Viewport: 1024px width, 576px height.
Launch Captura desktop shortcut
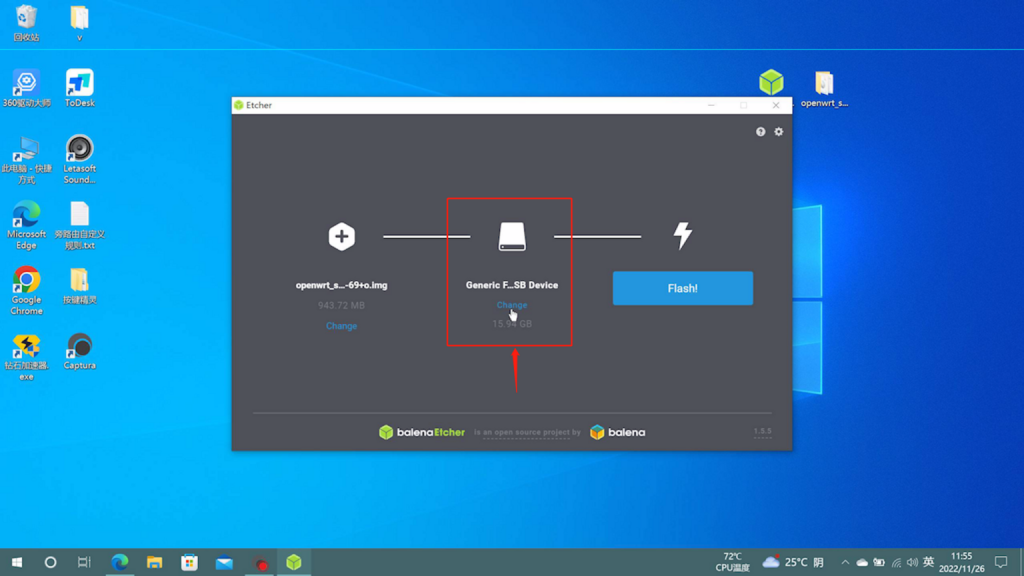coord(80,351)
